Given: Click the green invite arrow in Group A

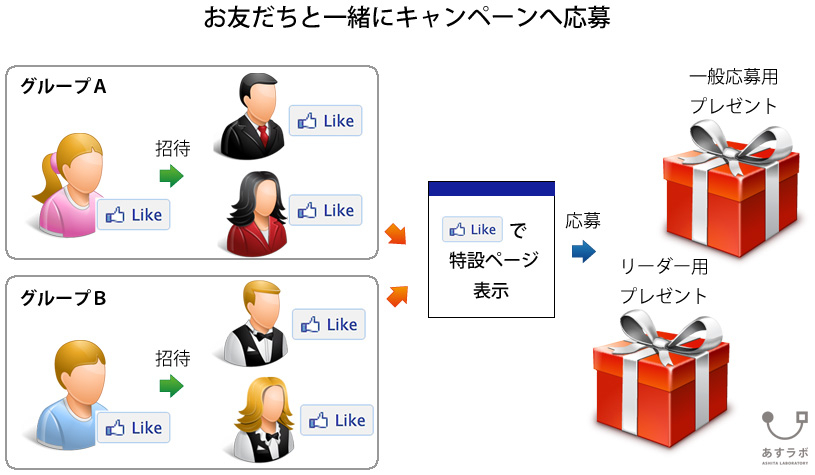Looking at the screenshot, I should [x=172, y=176].
